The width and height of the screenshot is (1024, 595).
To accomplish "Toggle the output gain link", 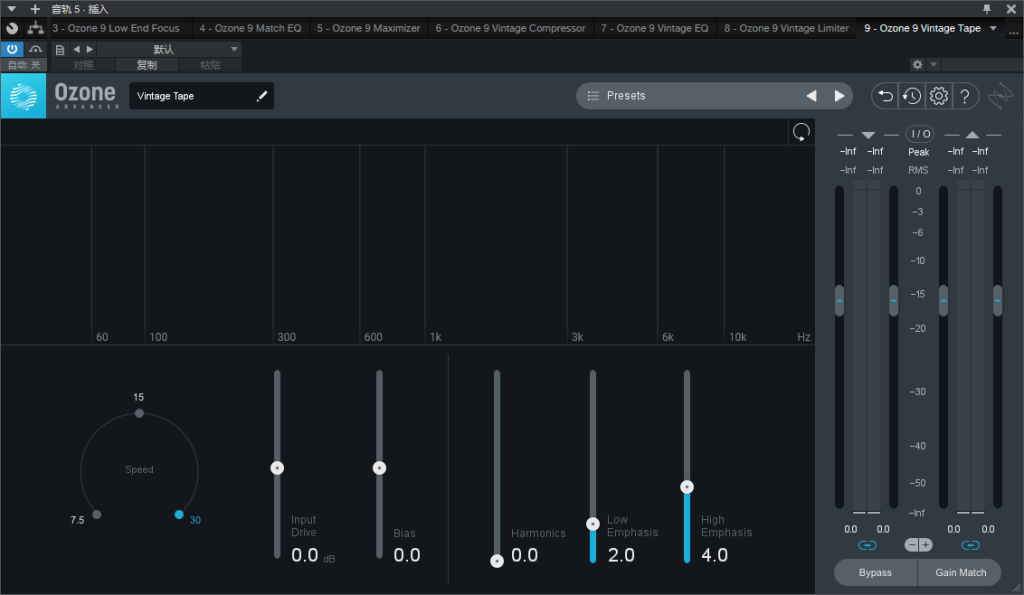I will 970,545.
